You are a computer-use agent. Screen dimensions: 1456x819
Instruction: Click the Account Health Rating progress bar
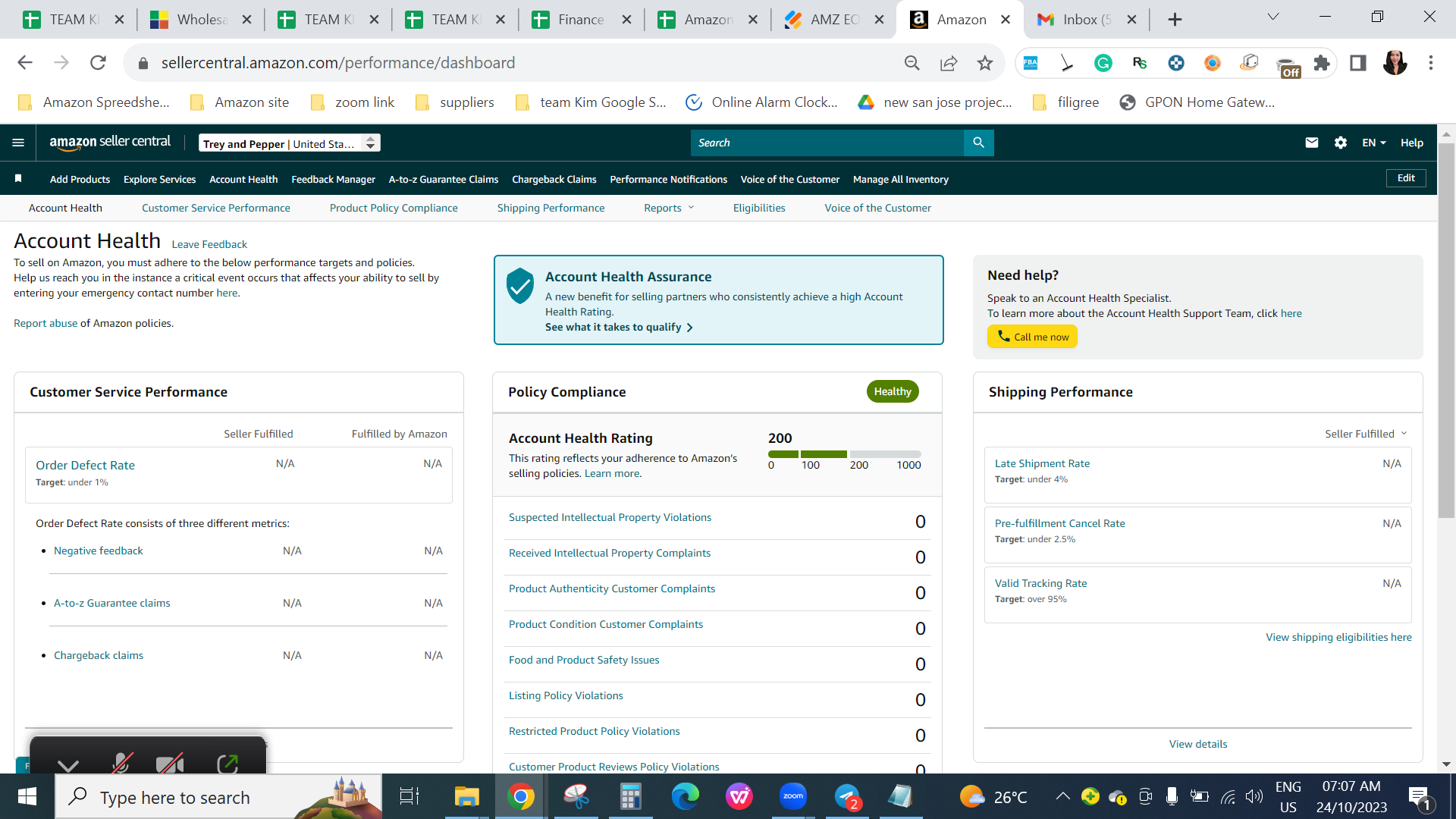click(845, 454)
